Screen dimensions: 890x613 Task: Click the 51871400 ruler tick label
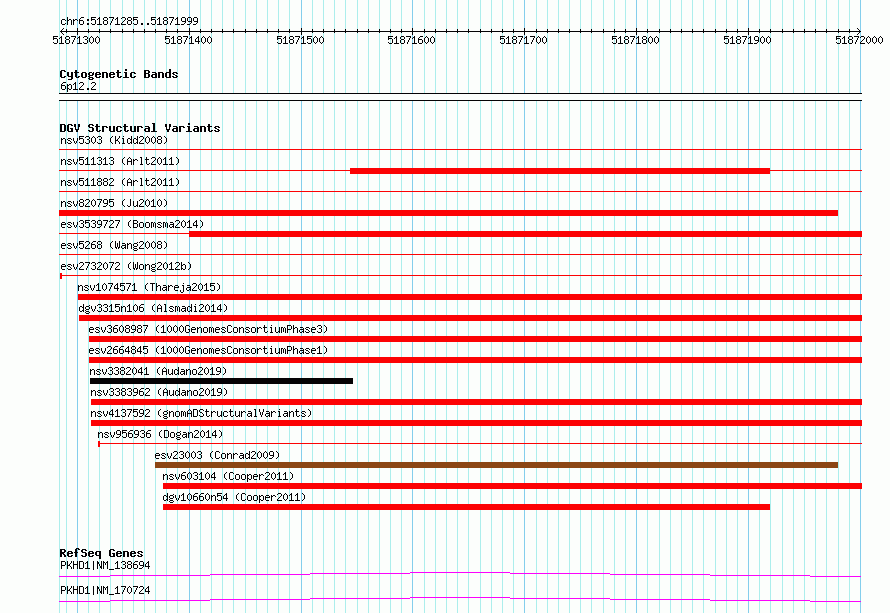click(188, 40)
